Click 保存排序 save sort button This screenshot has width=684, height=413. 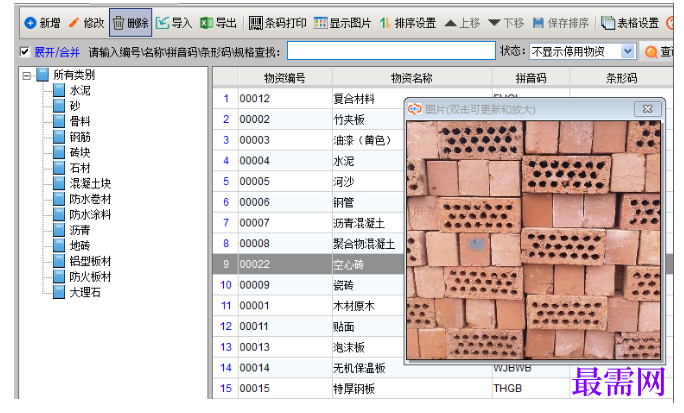click(x=561, y=23)
